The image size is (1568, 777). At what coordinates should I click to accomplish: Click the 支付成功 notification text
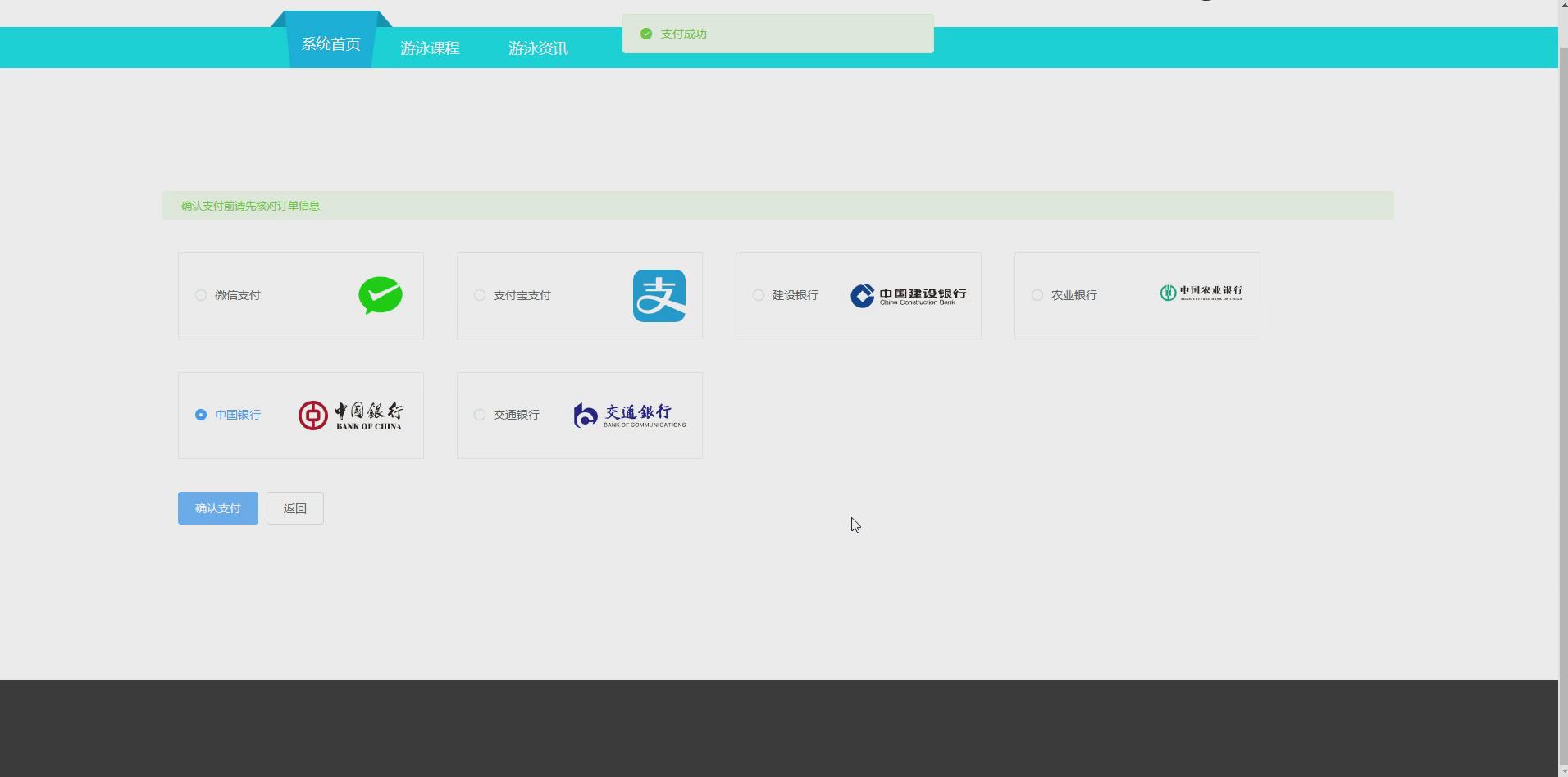(684, 34)
